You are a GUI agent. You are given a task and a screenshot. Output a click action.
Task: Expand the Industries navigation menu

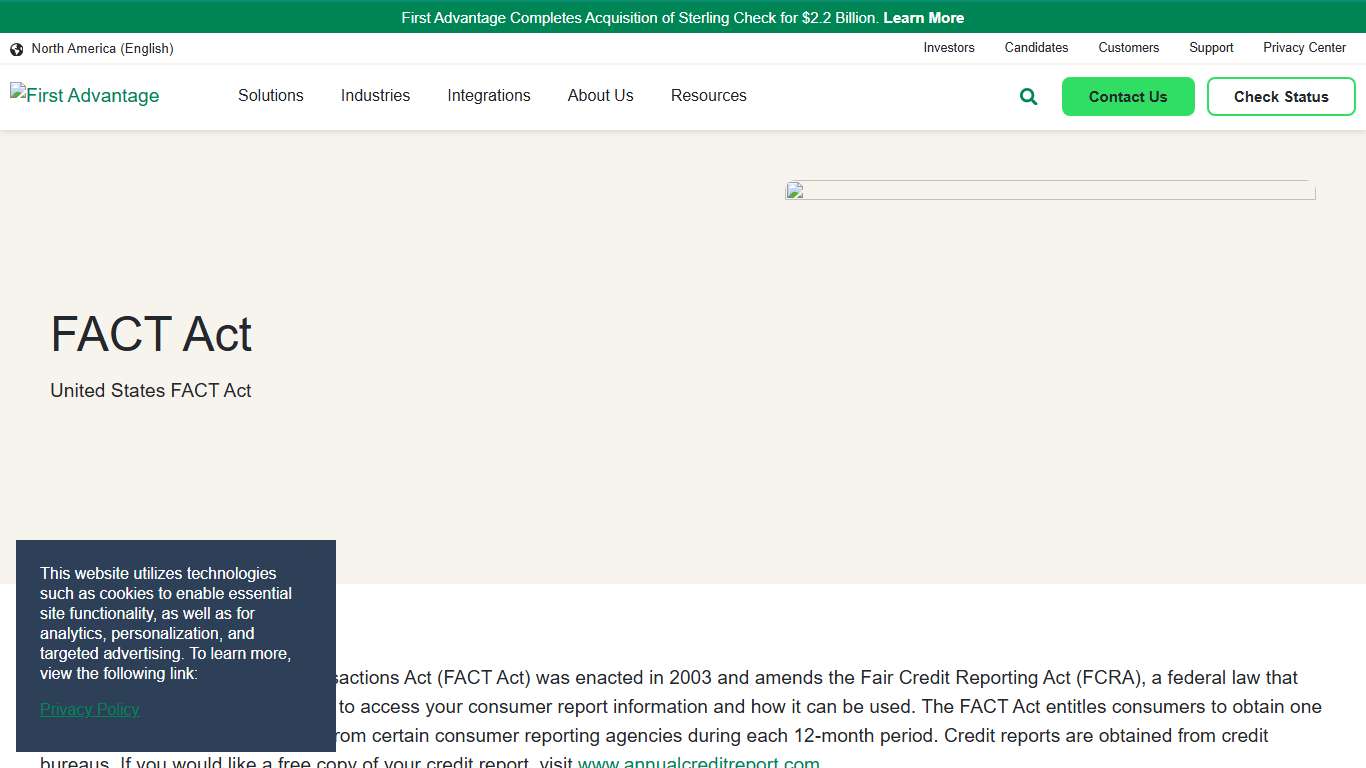pos(375,96)
